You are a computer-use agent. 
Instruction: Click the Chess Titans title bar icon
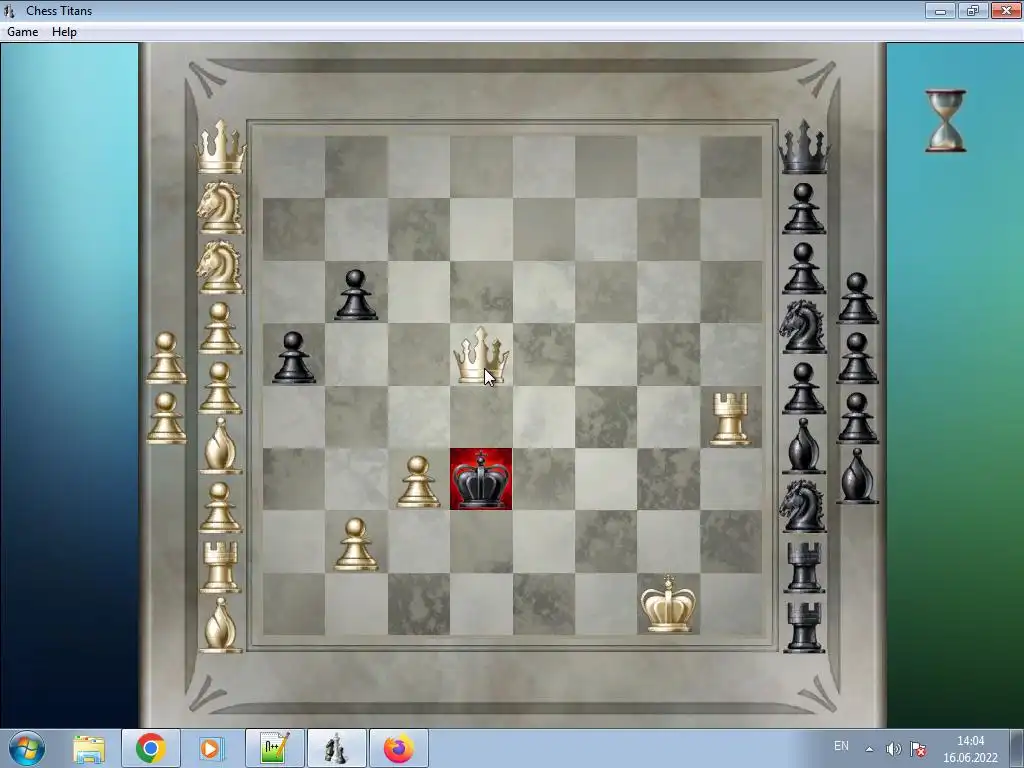pos(9,10)
